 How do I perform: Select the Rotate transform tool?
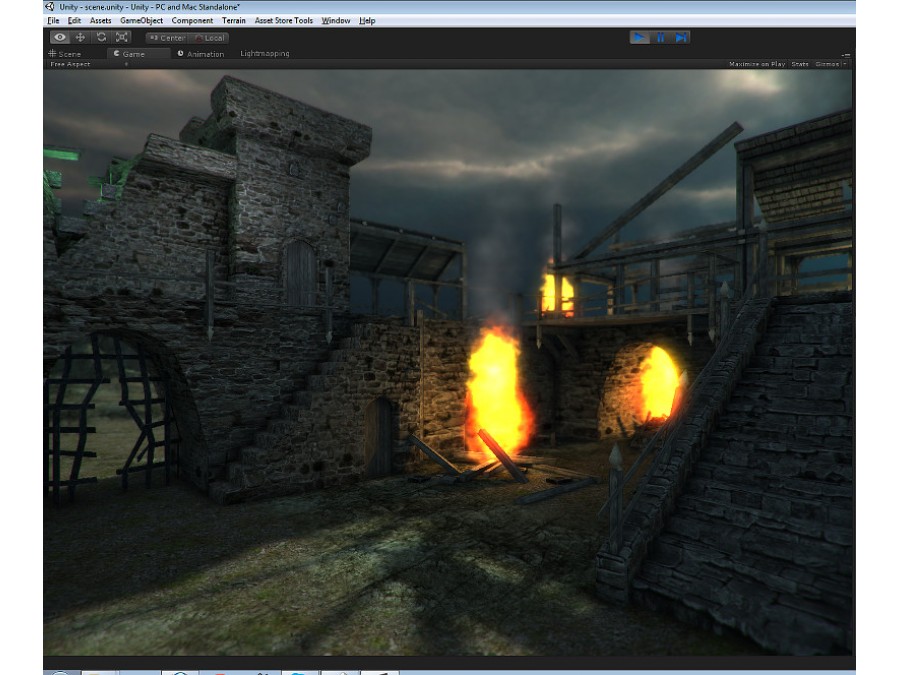coord(101,37)
